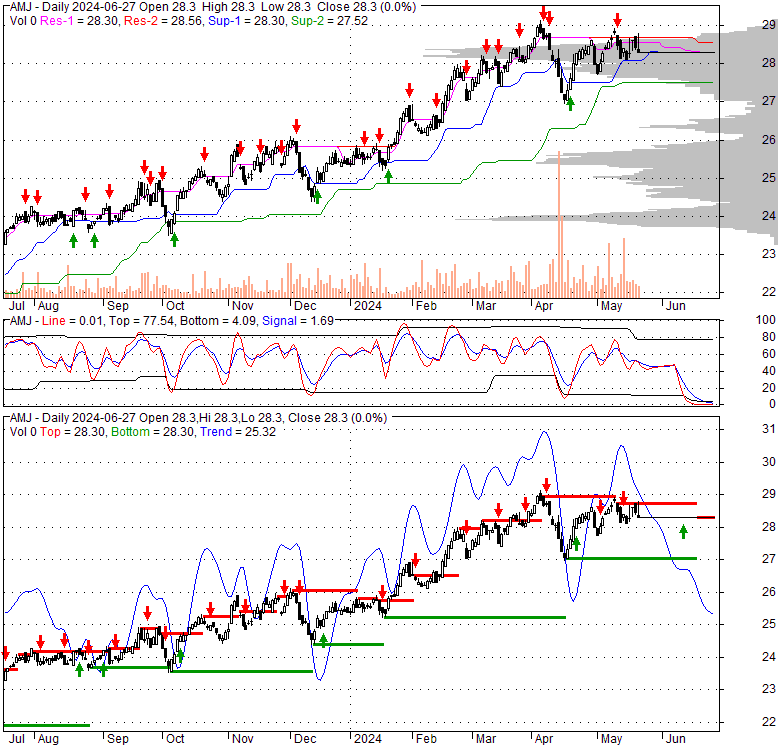Click green support line at 27, bottom chart
The image size is (780, 745).
(631, 559)
